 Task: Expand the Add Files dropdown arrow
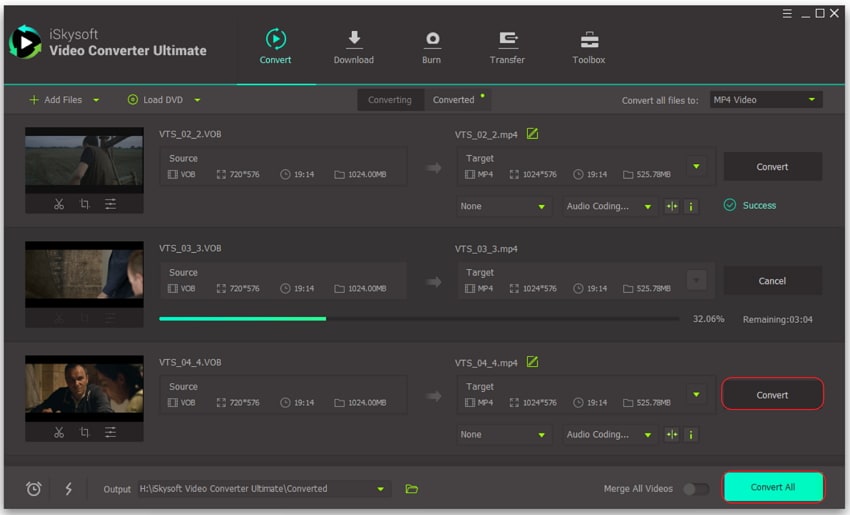pyautogui.click(x=96, y=100)
